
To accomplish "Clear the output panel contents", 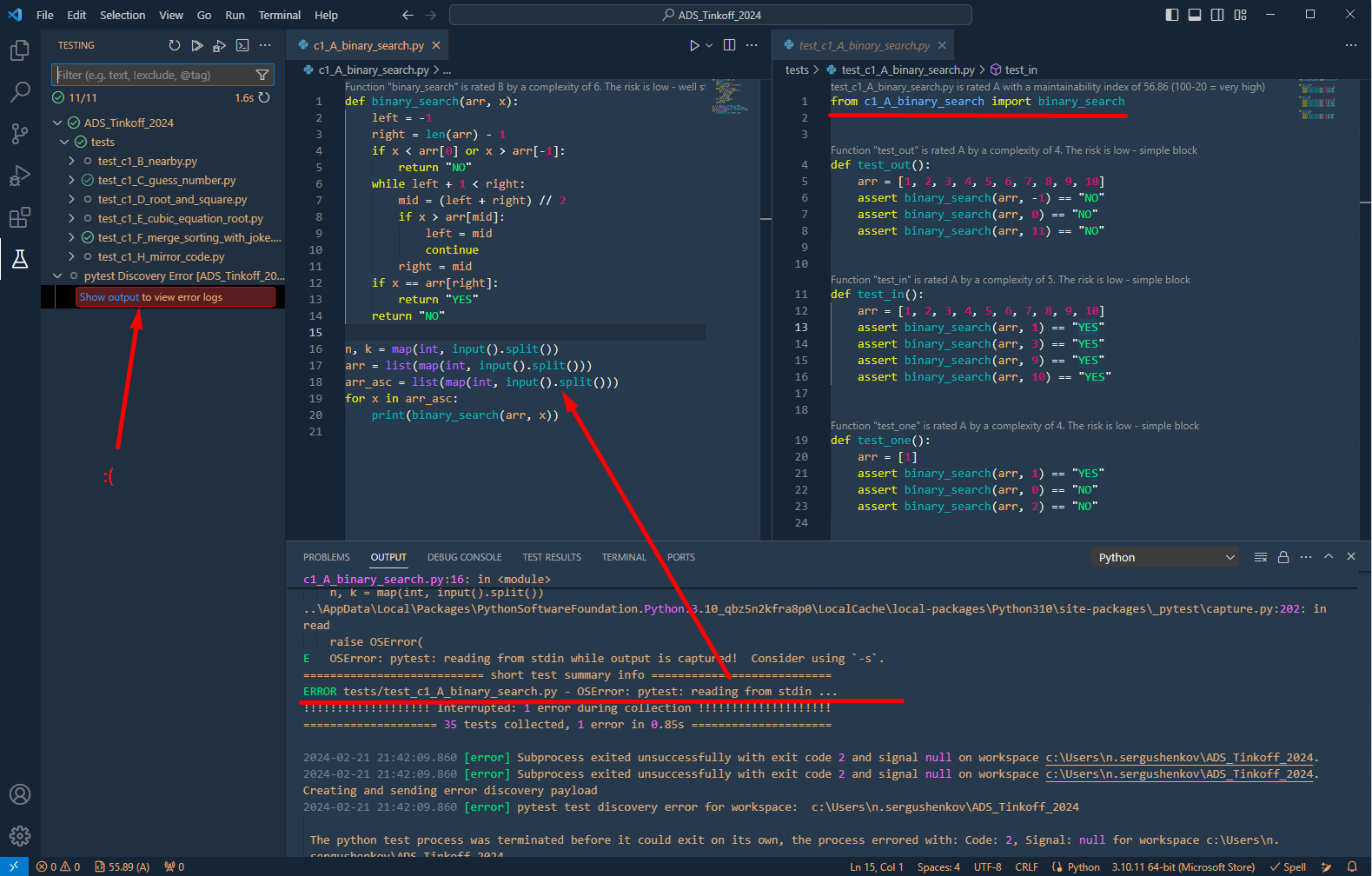I will [1261, 557].
